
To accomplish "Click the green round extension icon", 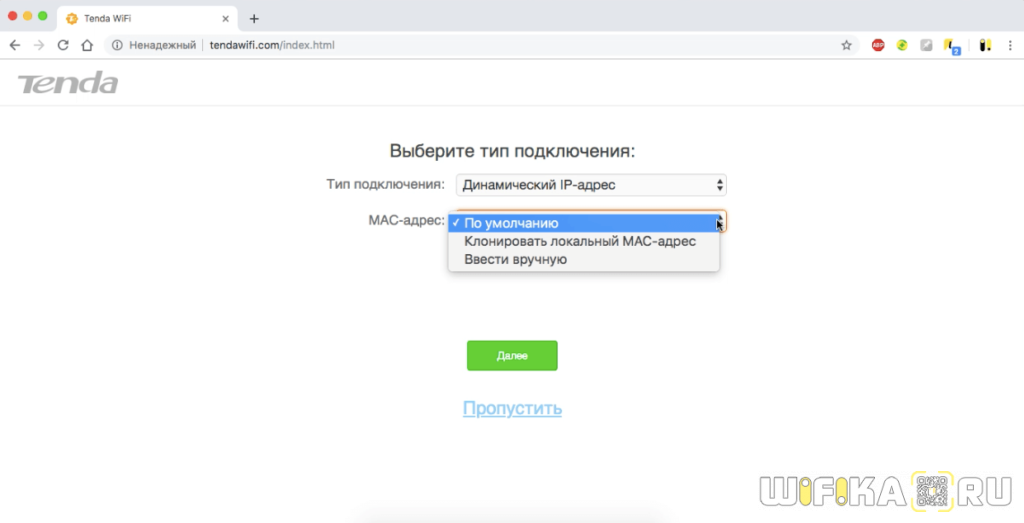I will click(902, 45).
